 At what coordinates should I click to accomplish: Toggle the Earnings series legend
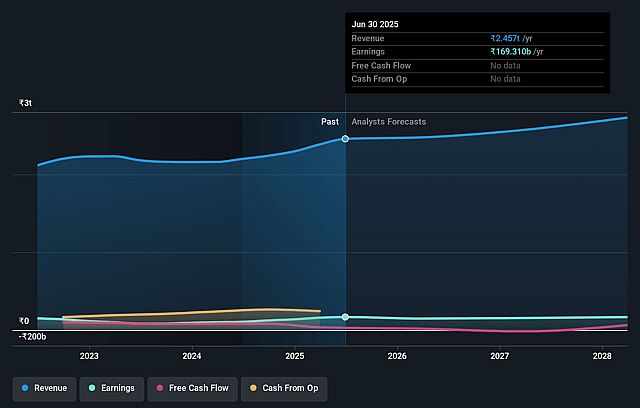pyautogui.click(x=111, y=388)
